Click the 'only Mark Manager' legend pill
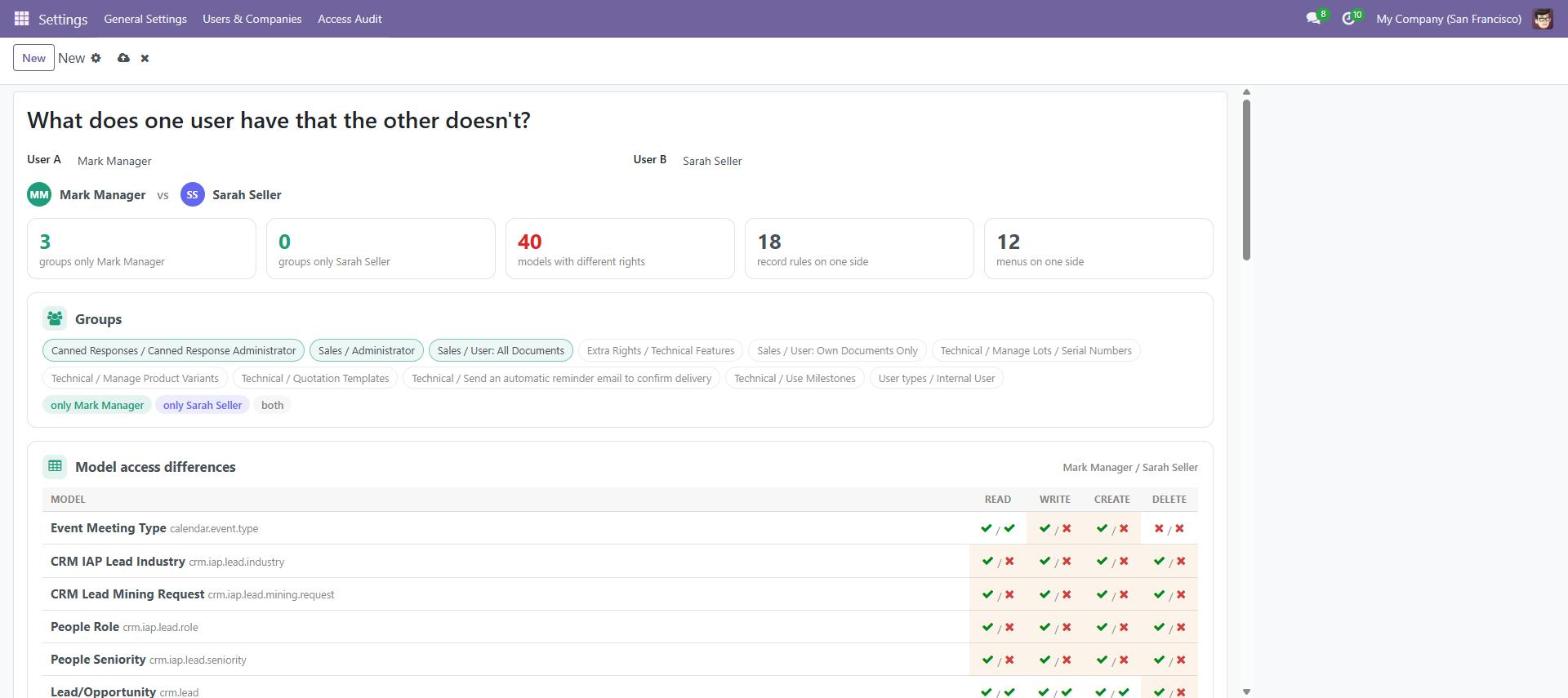 [97, 405]
